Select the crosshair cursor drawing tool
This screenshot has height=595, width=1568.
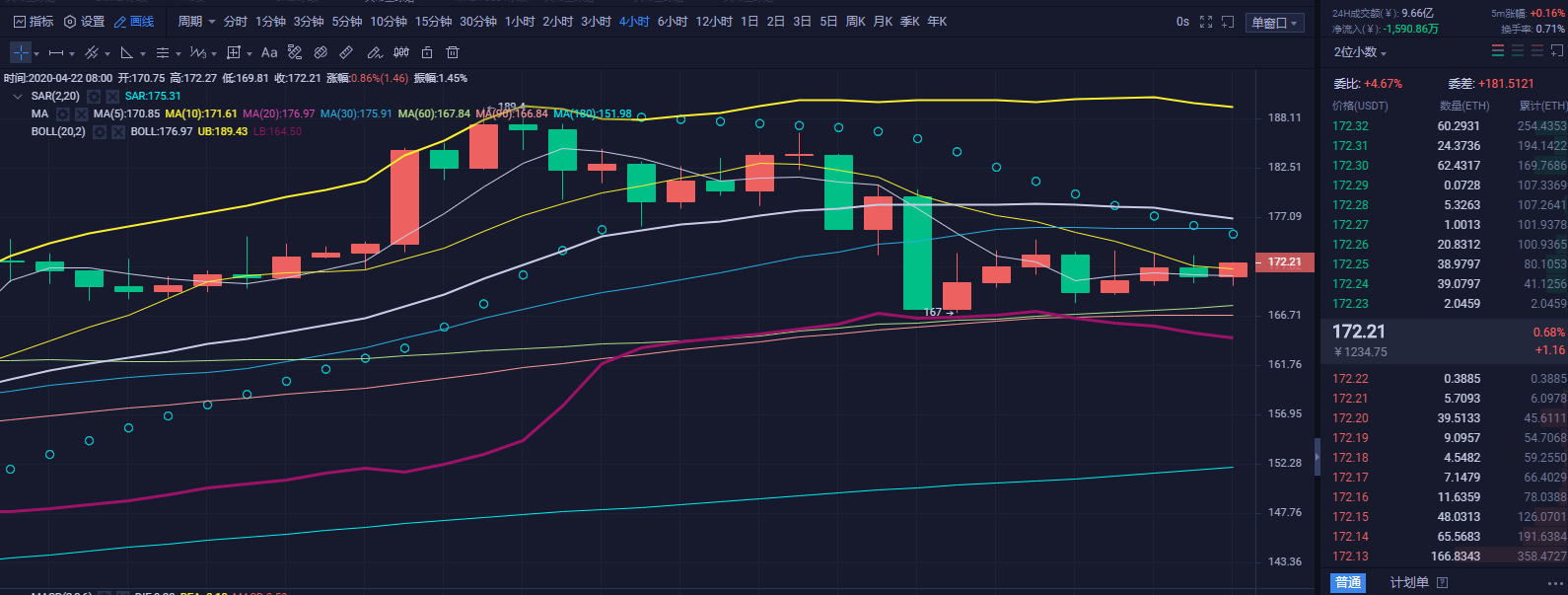point(20,52)
